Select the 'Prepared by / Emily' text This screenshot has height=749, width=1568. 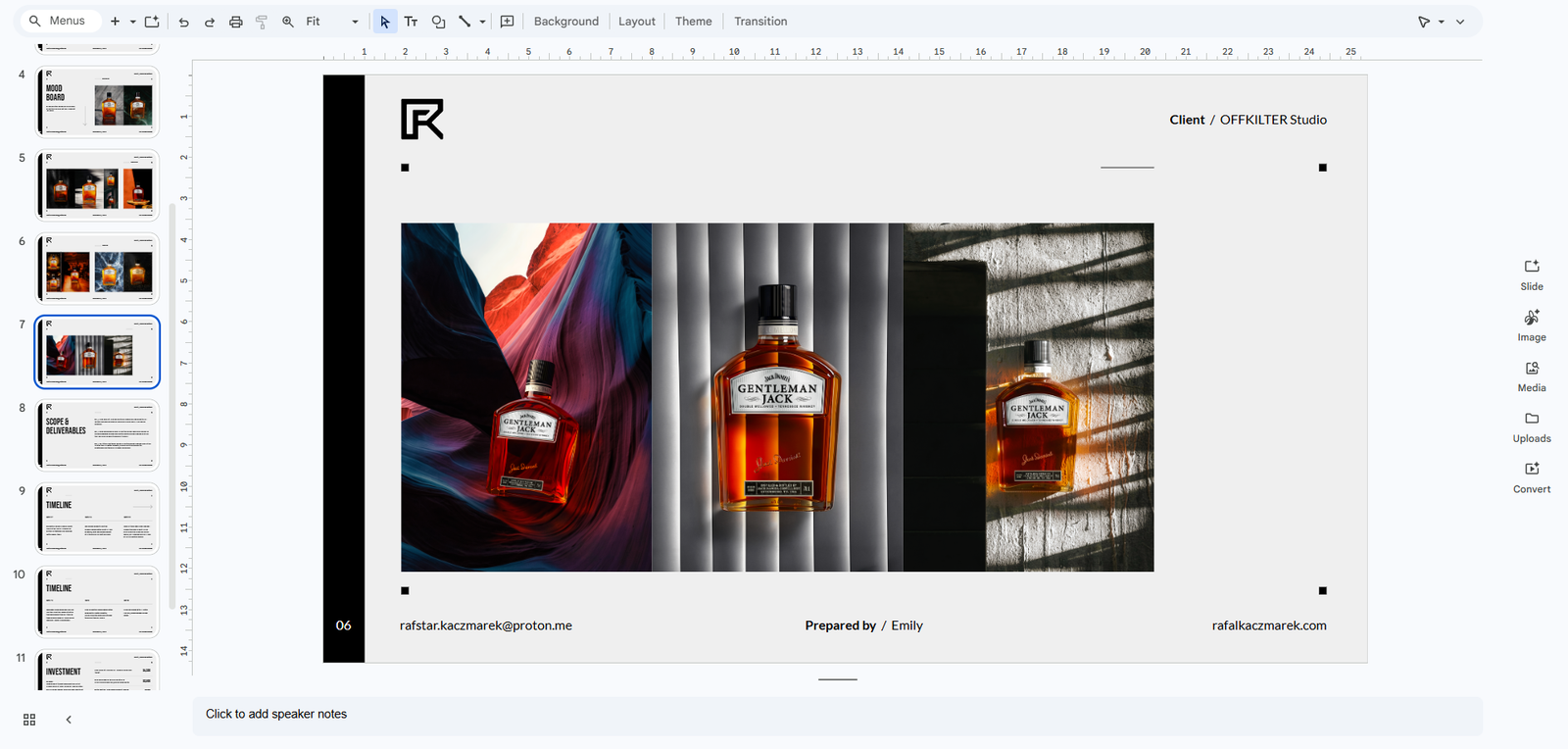[864, 625]
